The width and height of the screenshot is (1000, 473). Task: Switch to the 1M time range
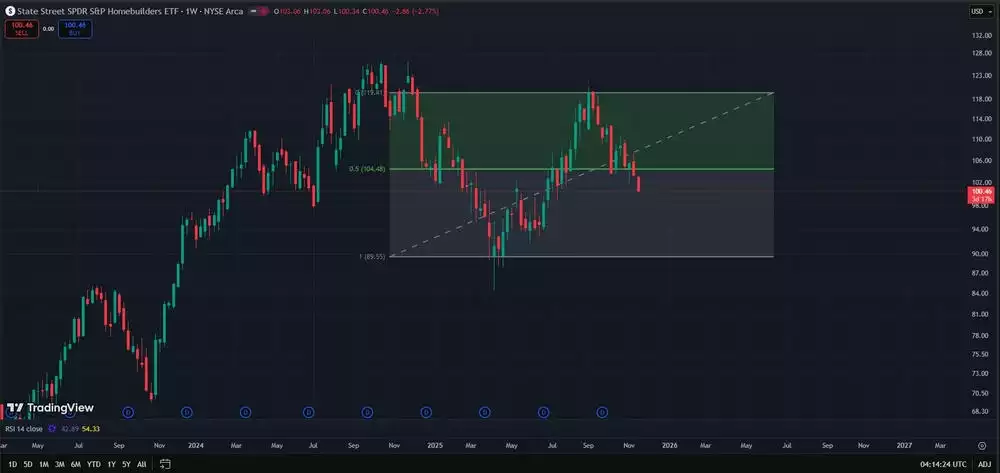coord(44,464)
